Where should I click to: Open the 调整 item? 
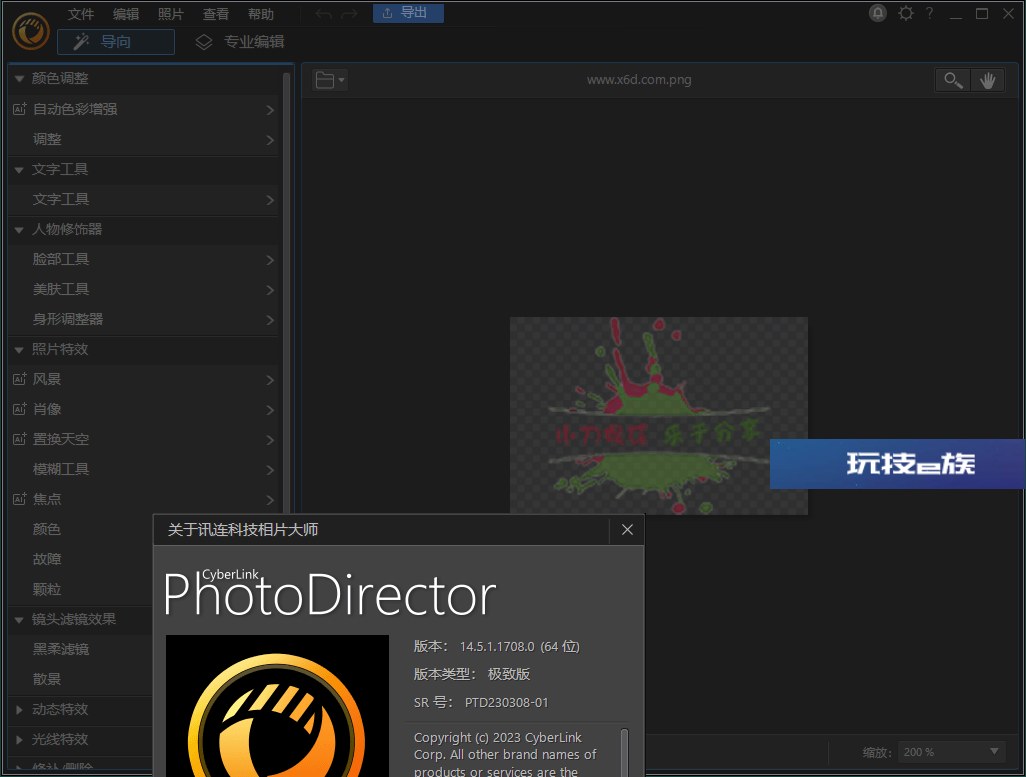click(x=144, y=139)
